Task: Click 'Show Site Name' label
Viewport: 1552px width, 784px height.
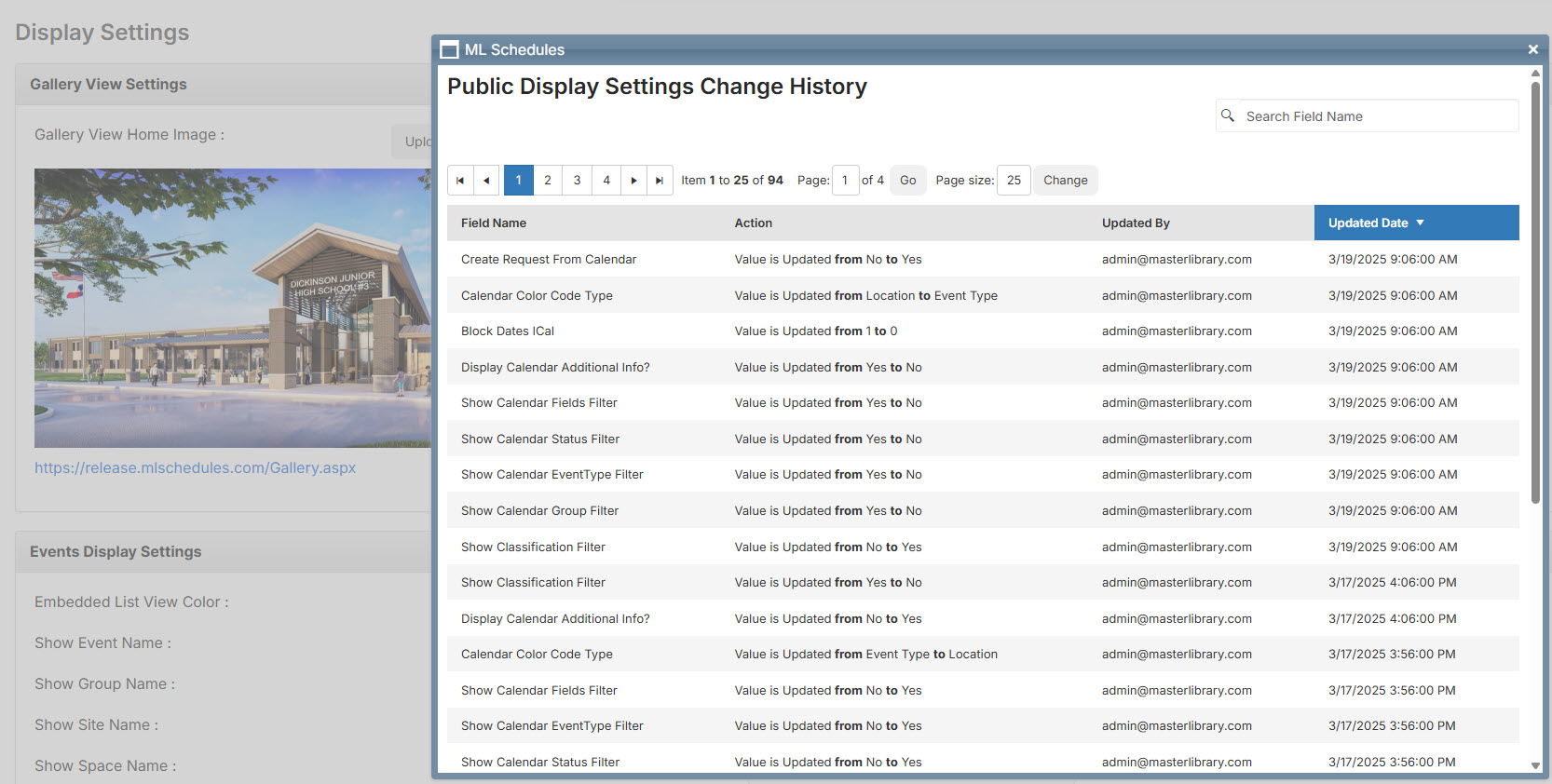Action: point(96,725)
